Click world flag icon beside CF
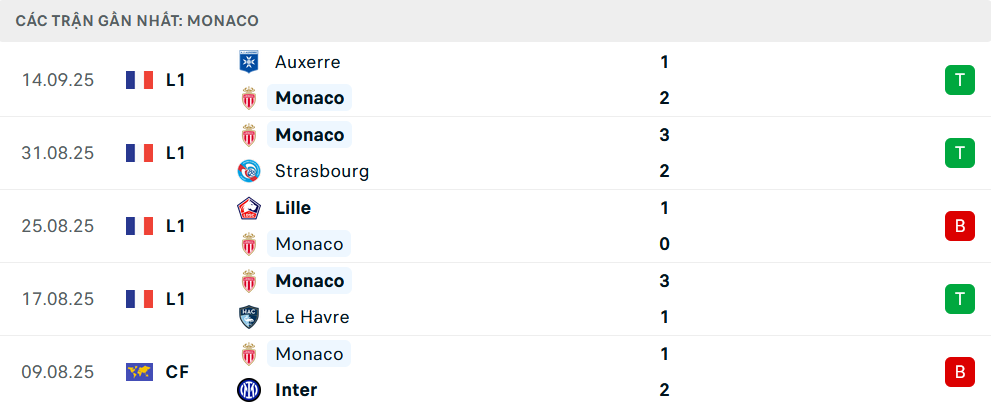The image size is (991, 406). pos(139,372)
